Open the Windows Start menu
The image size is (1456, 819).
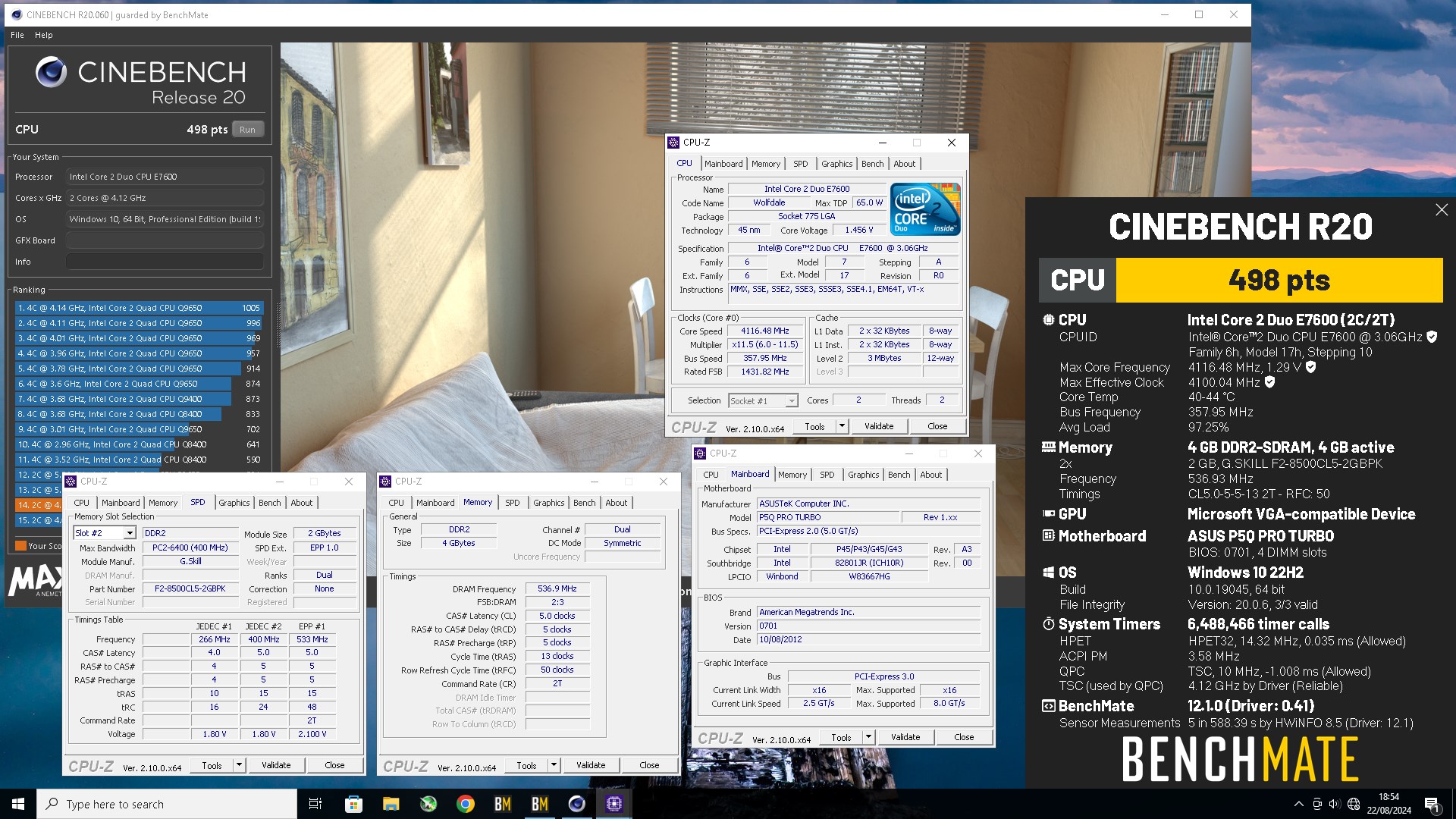click(x=18, y=804)
